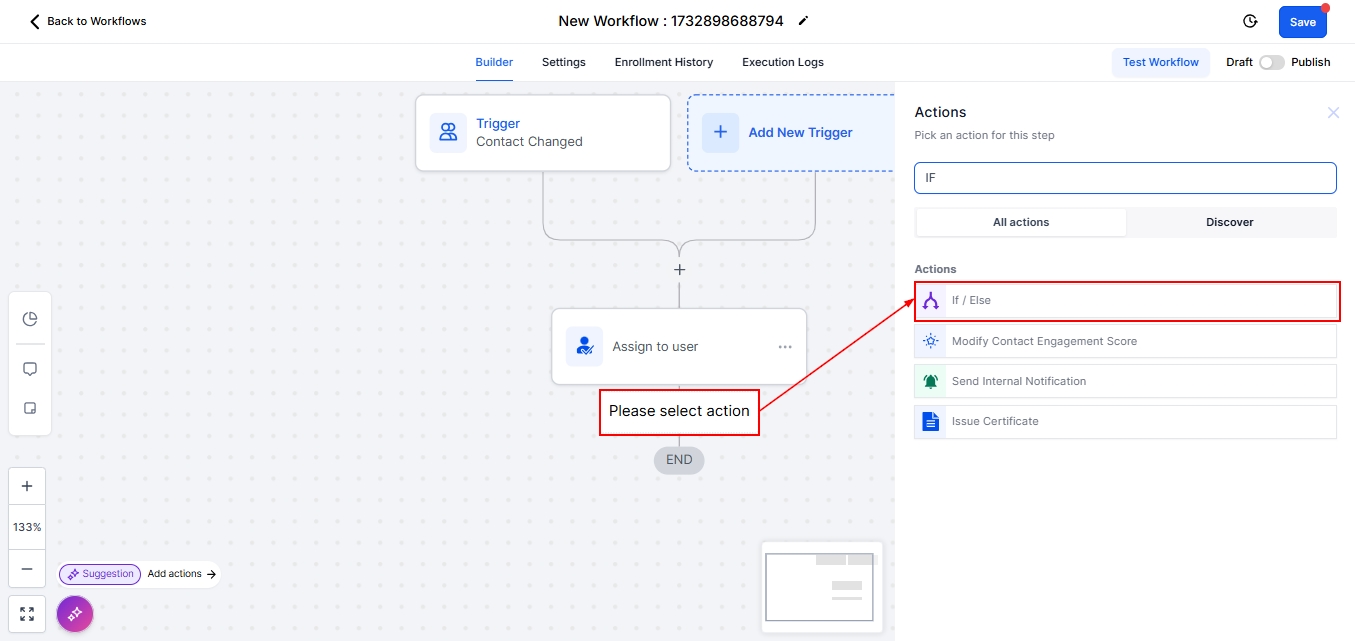The width and height of the screenshot is (1355, 641).
Task: Click Test Workflow button
Action: (x=1160, y=62)
